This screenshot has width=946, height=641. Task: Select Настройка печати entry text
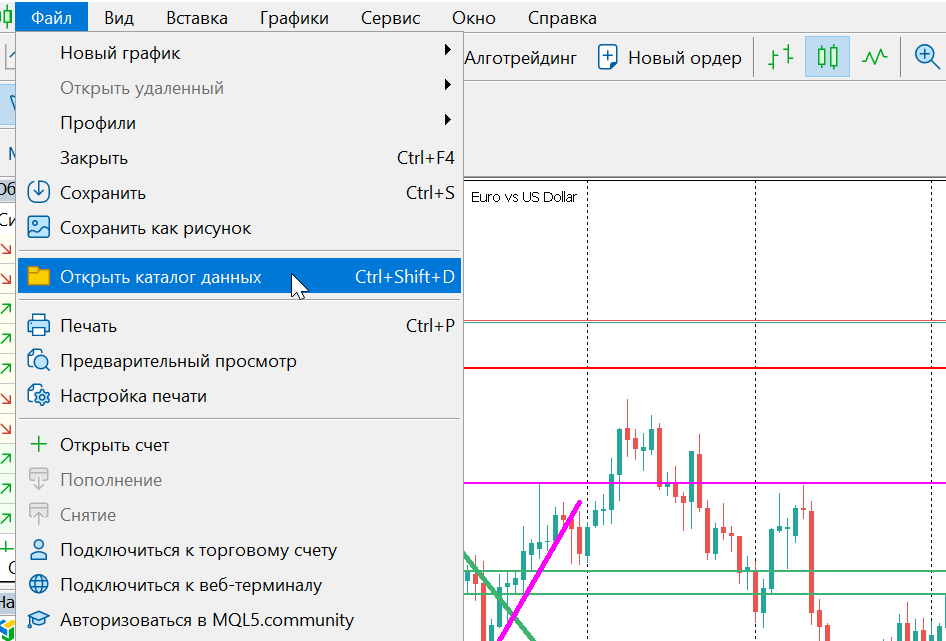[133, 396]
